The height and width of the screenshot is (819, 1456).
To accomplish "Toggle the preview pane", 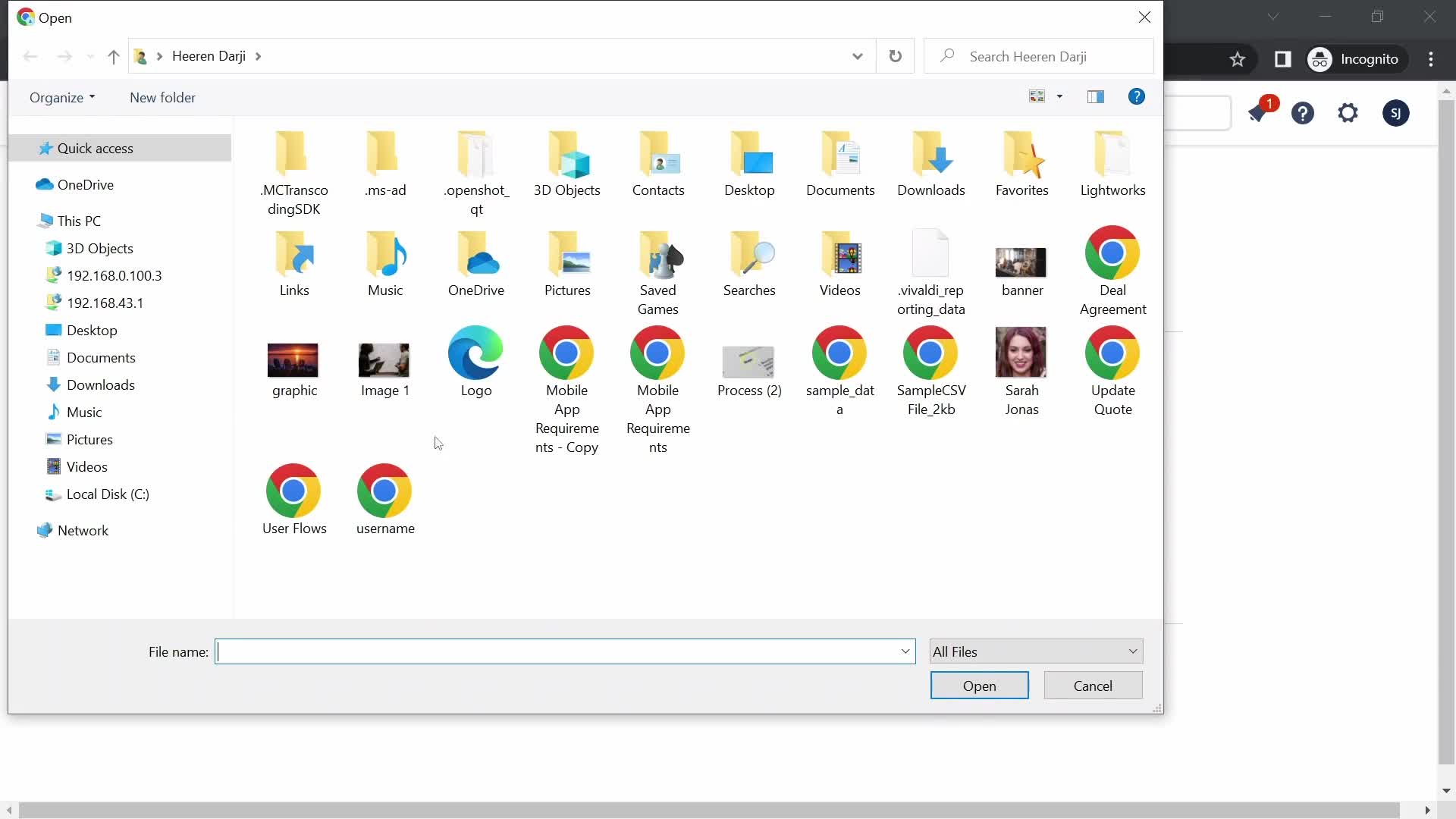I will [1096, 96].
